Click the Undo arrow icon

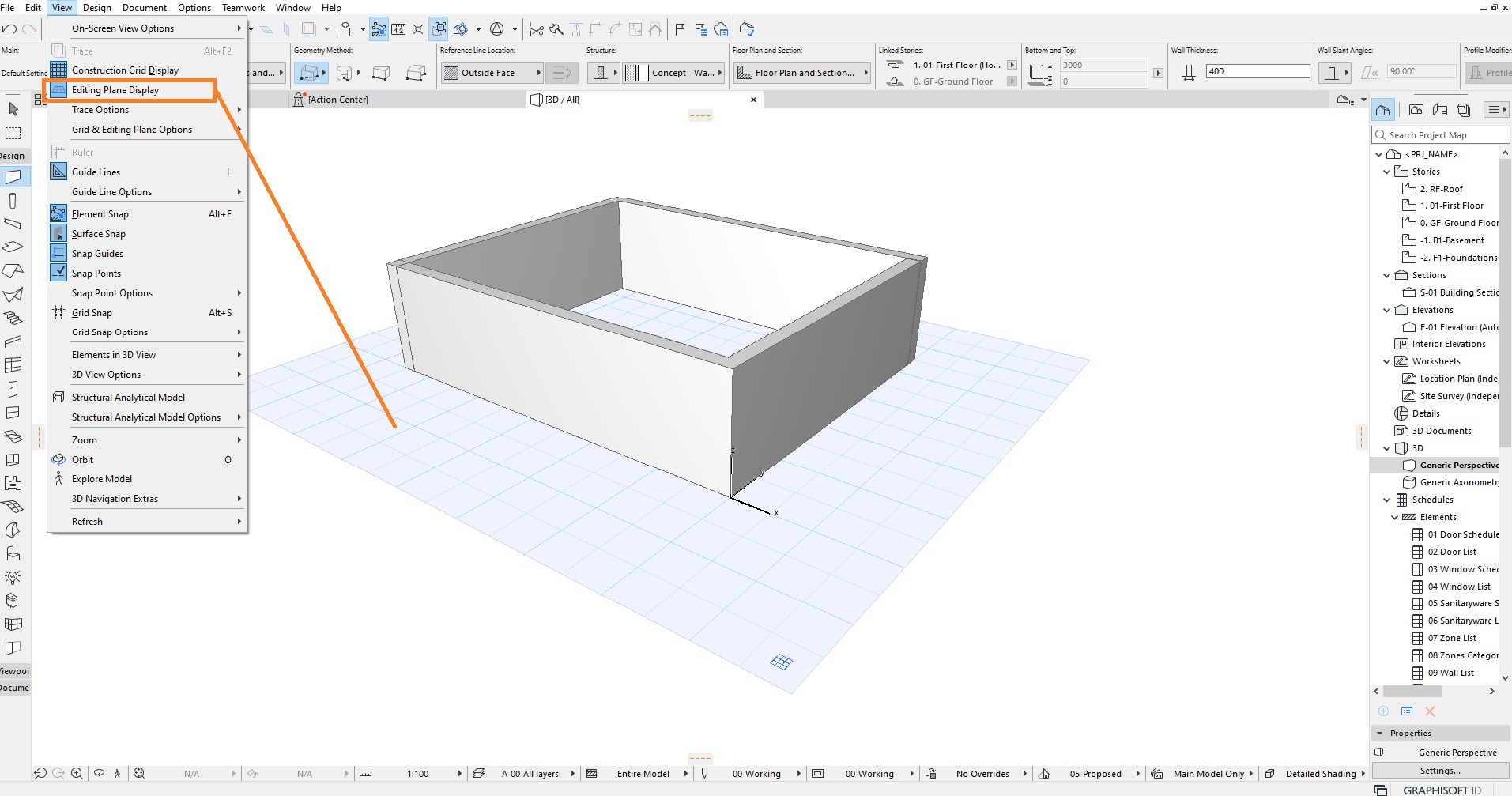9,29
